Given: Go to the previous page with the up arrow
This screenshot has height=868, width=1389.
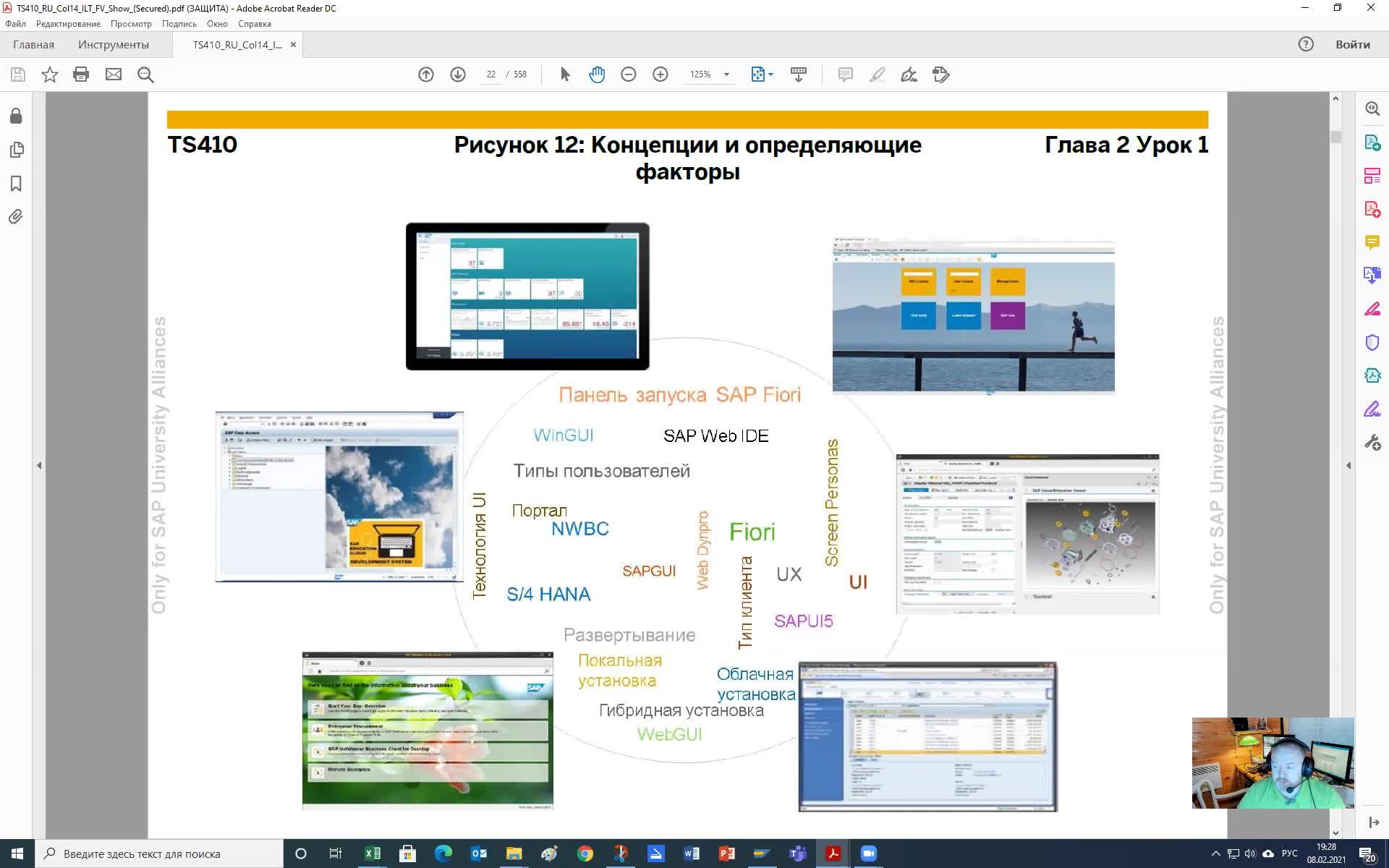Looking at the screenshot, I should point(426,75).
